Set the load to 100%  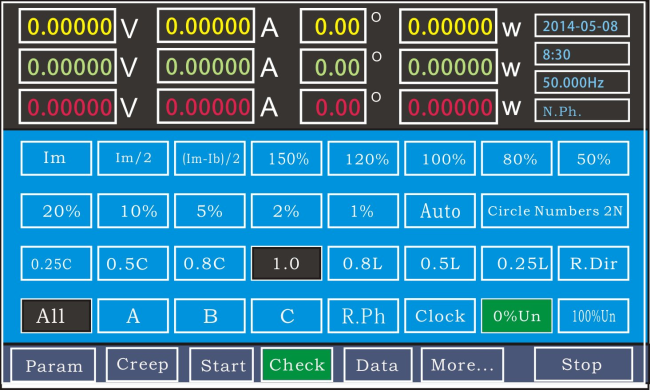tap(440, 158)
